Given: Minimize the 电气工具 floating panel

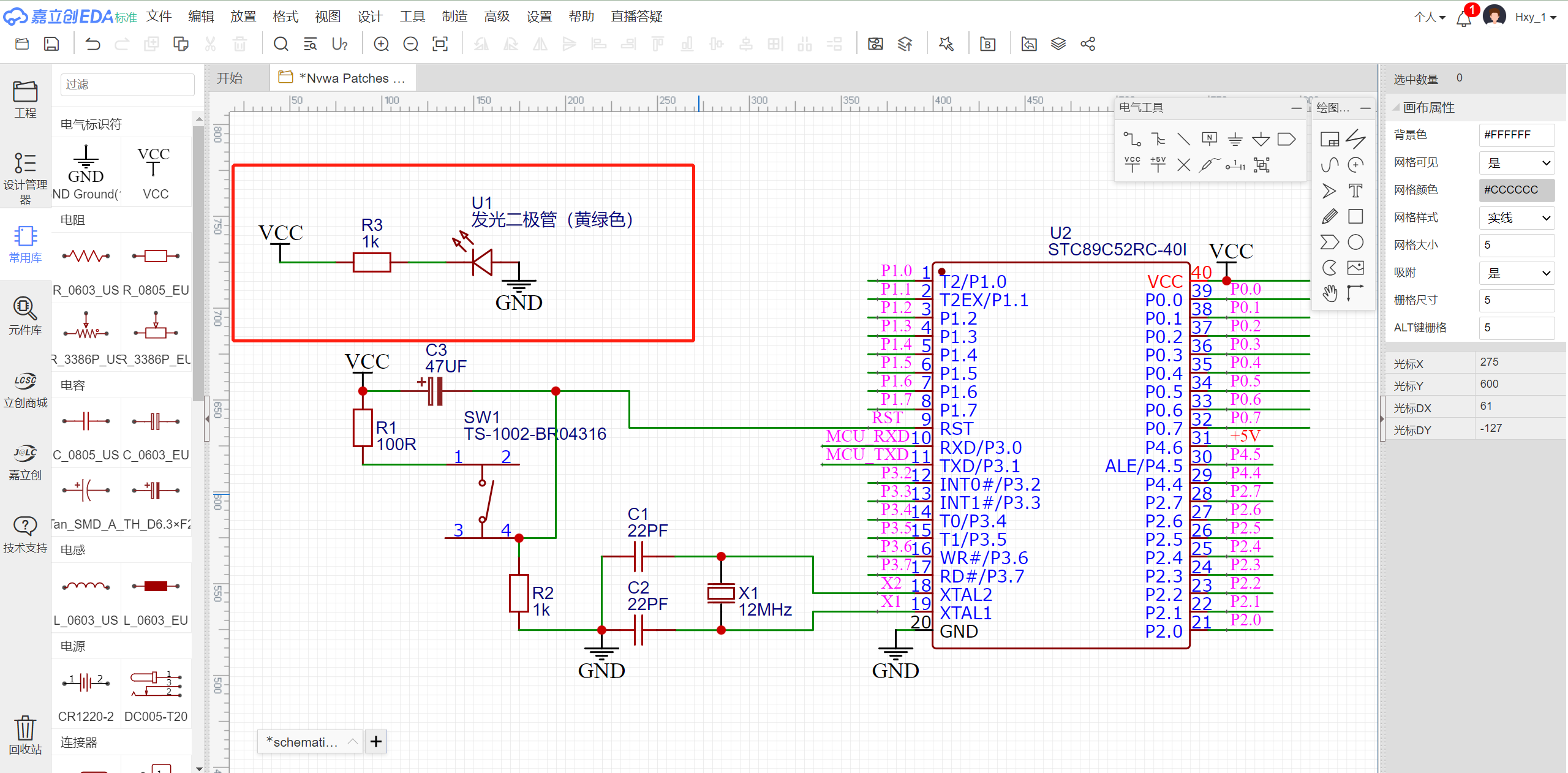Looking at the screenshot, I should (x=1296, y=108).
